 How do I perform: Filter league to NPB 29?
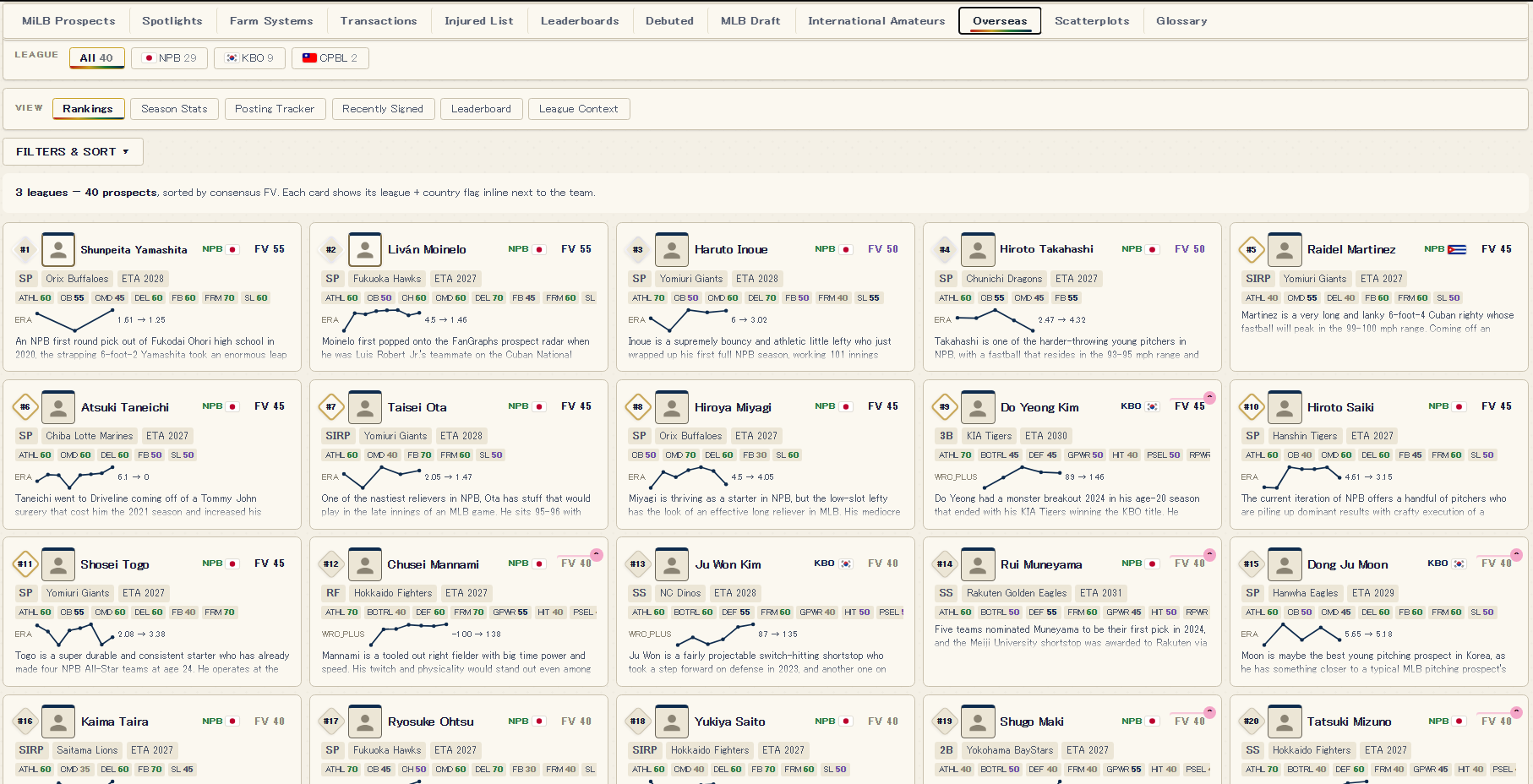tap(170, 58)
